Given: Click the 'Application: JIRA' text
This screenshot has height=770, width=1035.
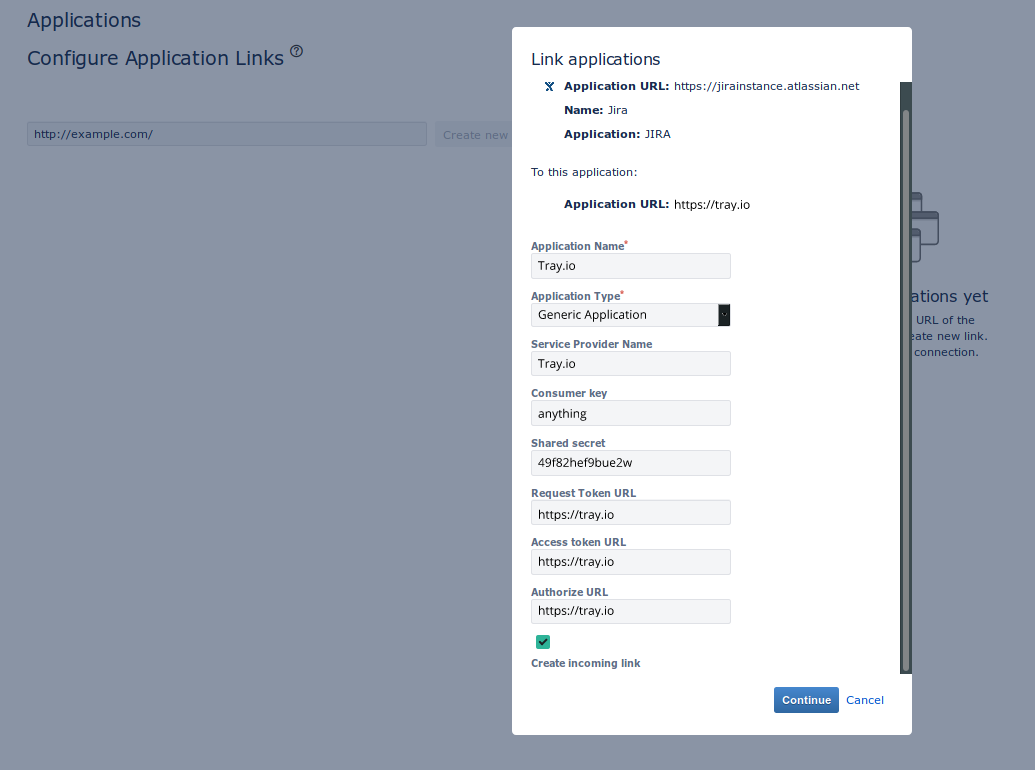Looking at the screenshot, I should click(x=617, y=134).
